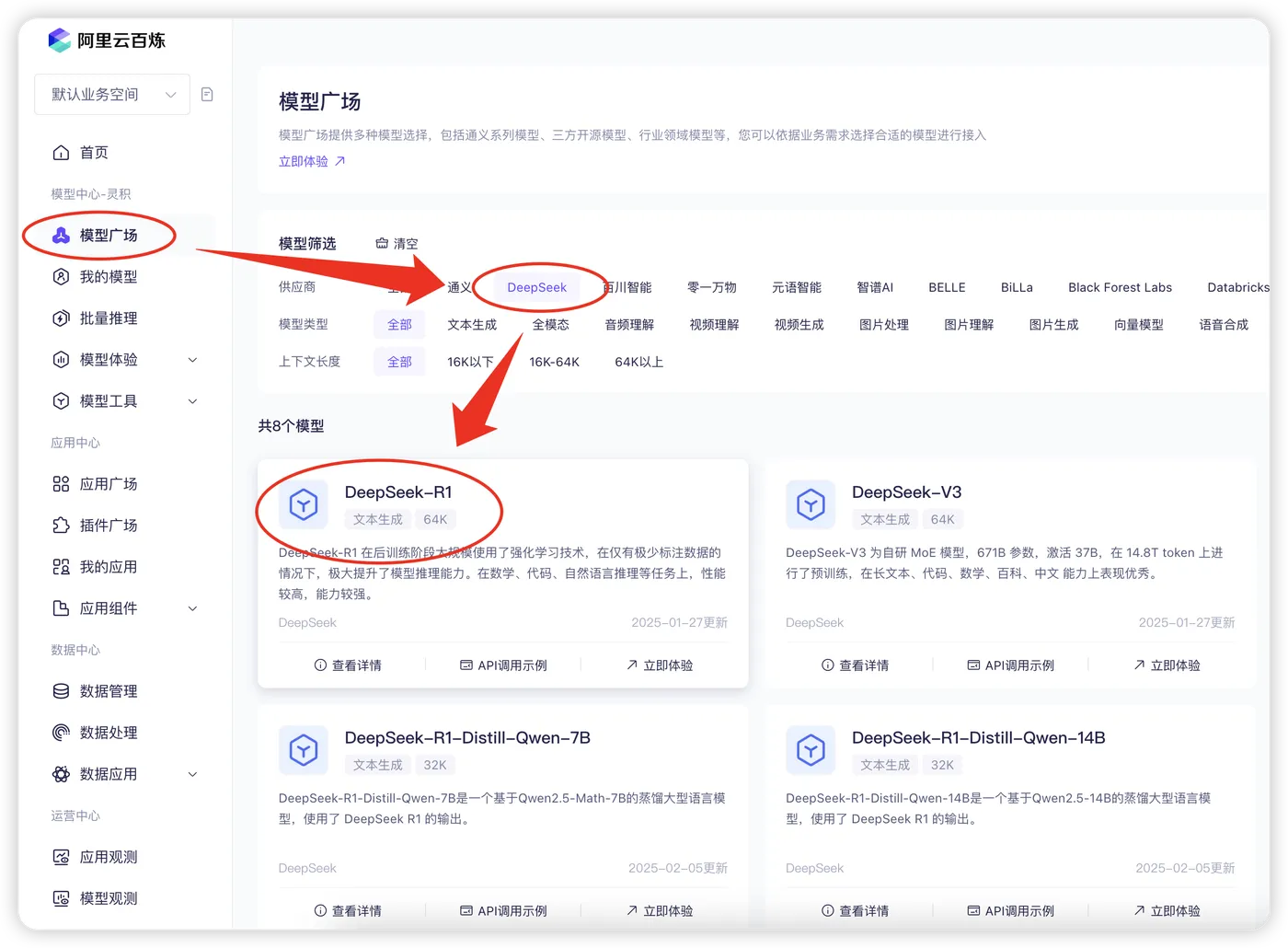
Task: Select the Black Forest Labs provider filter
Action: pyautogui.click(x=1121, y=287)
